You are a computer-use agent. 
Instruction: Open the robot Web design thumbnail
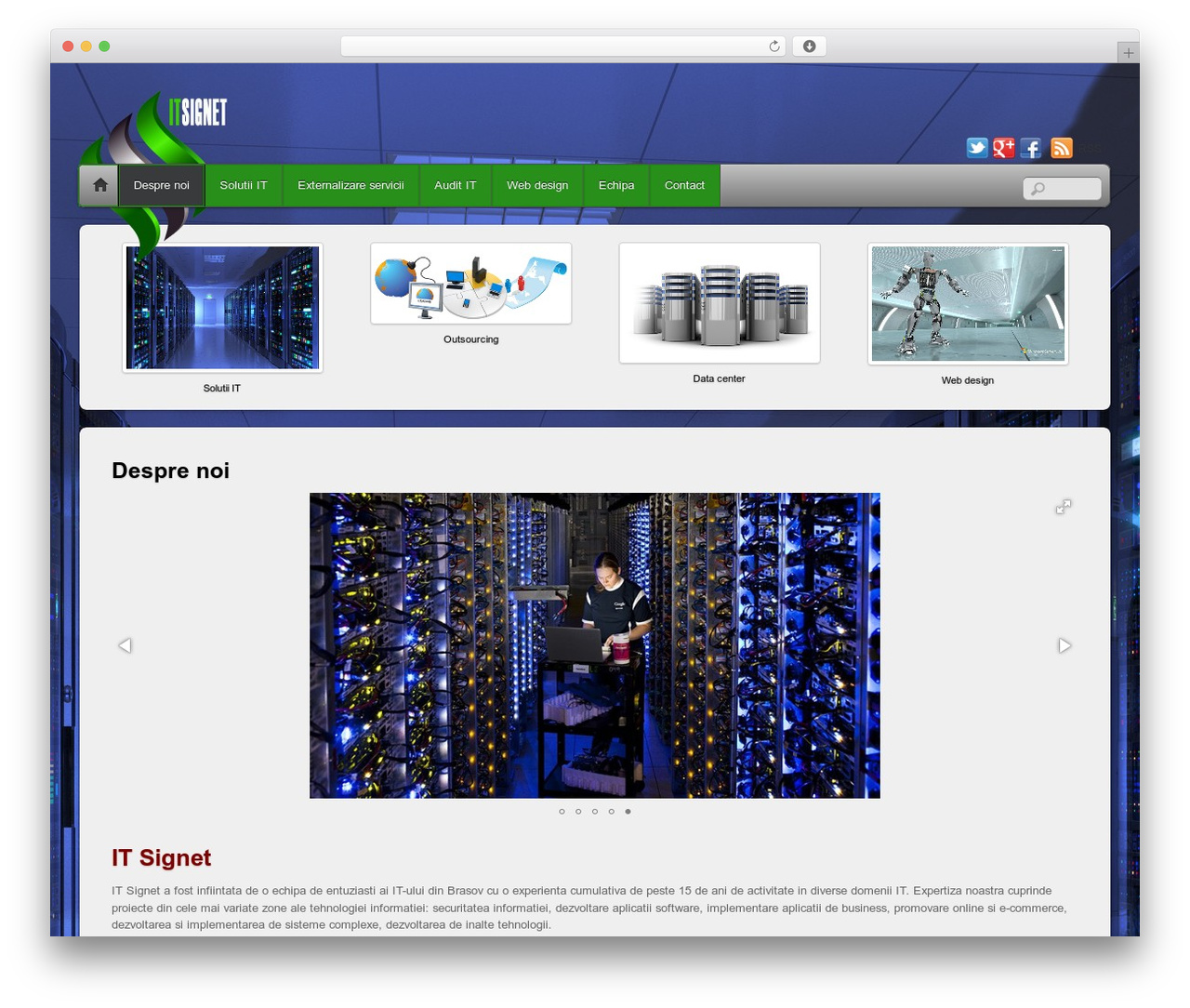(968, 304)
